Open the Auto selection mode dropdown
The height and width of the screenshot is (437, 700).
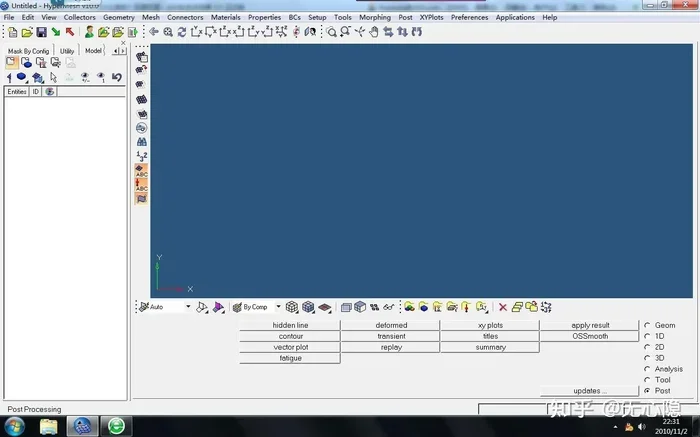click(188, 307)
